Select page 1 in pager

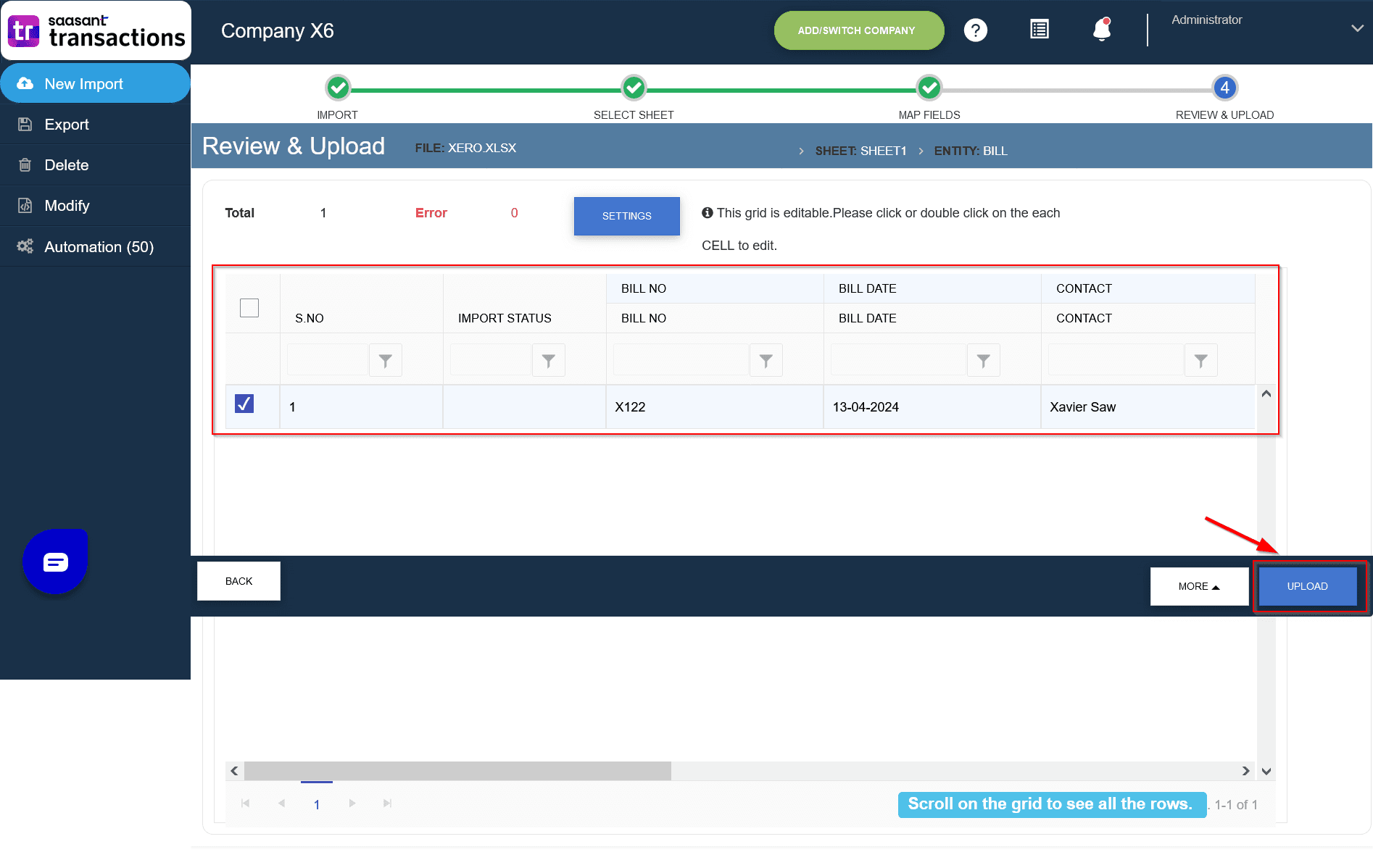click(317, 804)
